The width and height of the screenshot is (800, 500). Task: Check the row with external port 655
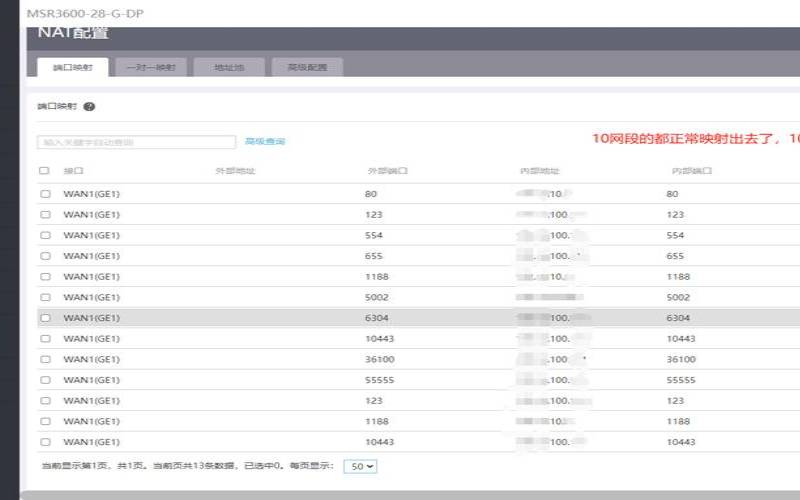(45, 256)
